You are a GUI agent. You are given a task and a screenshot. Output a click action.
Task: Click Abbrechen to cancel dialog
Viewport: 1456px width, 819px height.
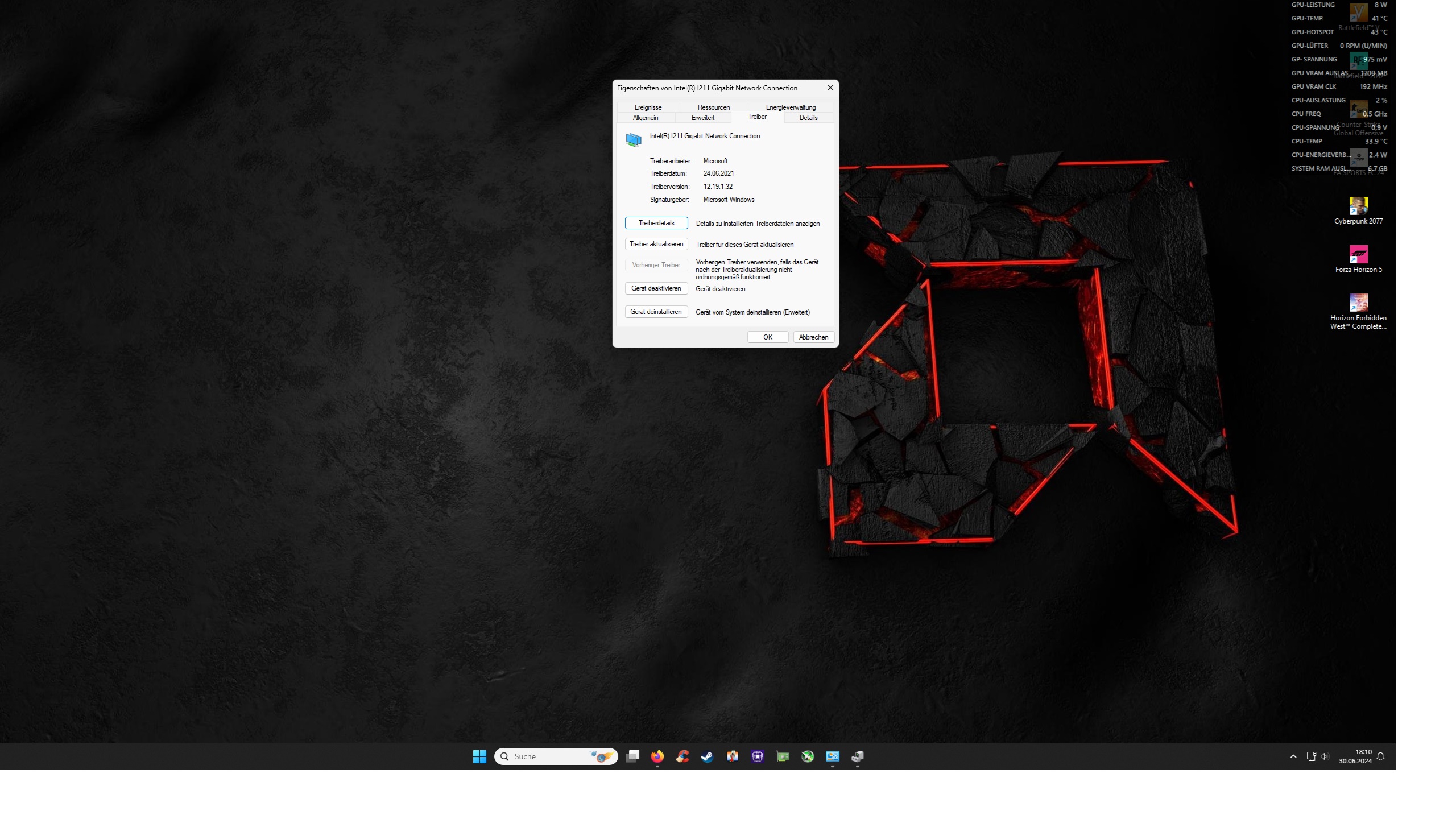813,337
